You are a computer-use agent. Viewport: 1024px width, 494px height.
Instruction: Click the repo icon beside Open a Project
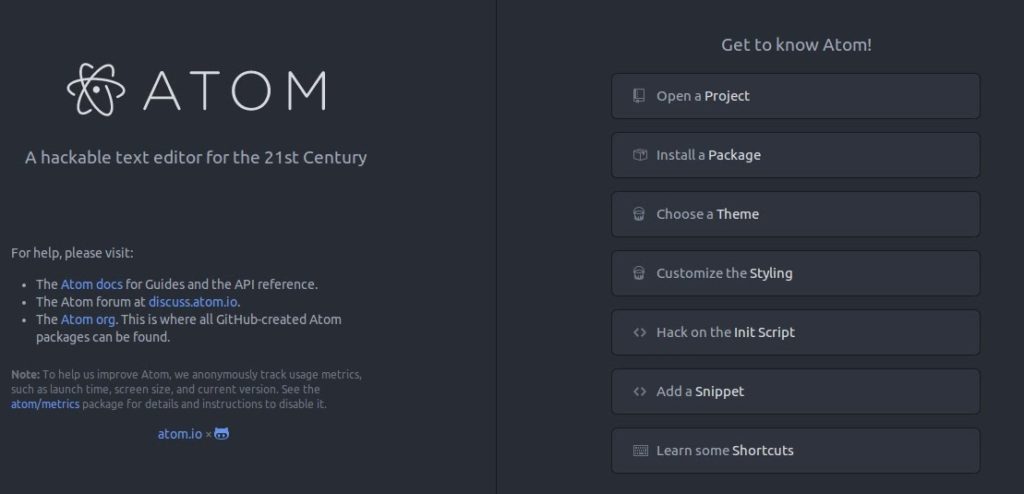pos(639,96)
